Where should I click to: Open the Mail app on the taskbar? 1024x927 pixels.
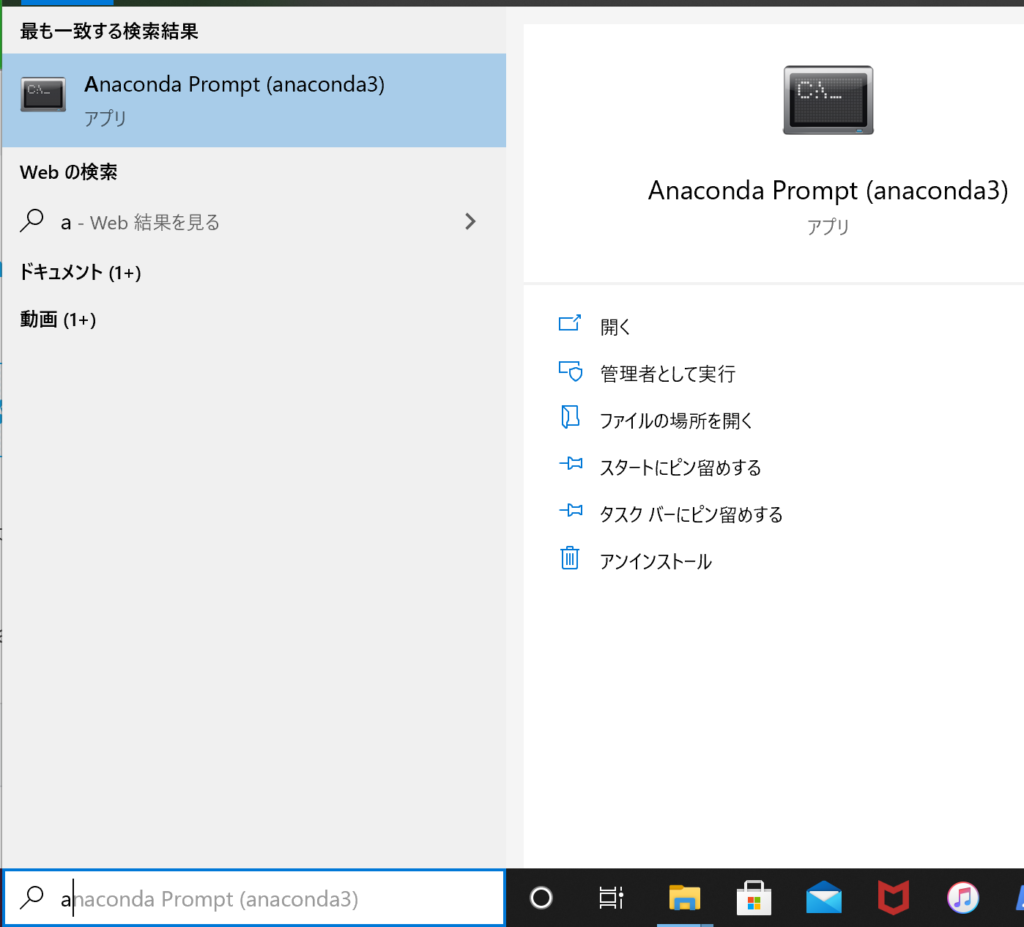[x=824, y=898]
